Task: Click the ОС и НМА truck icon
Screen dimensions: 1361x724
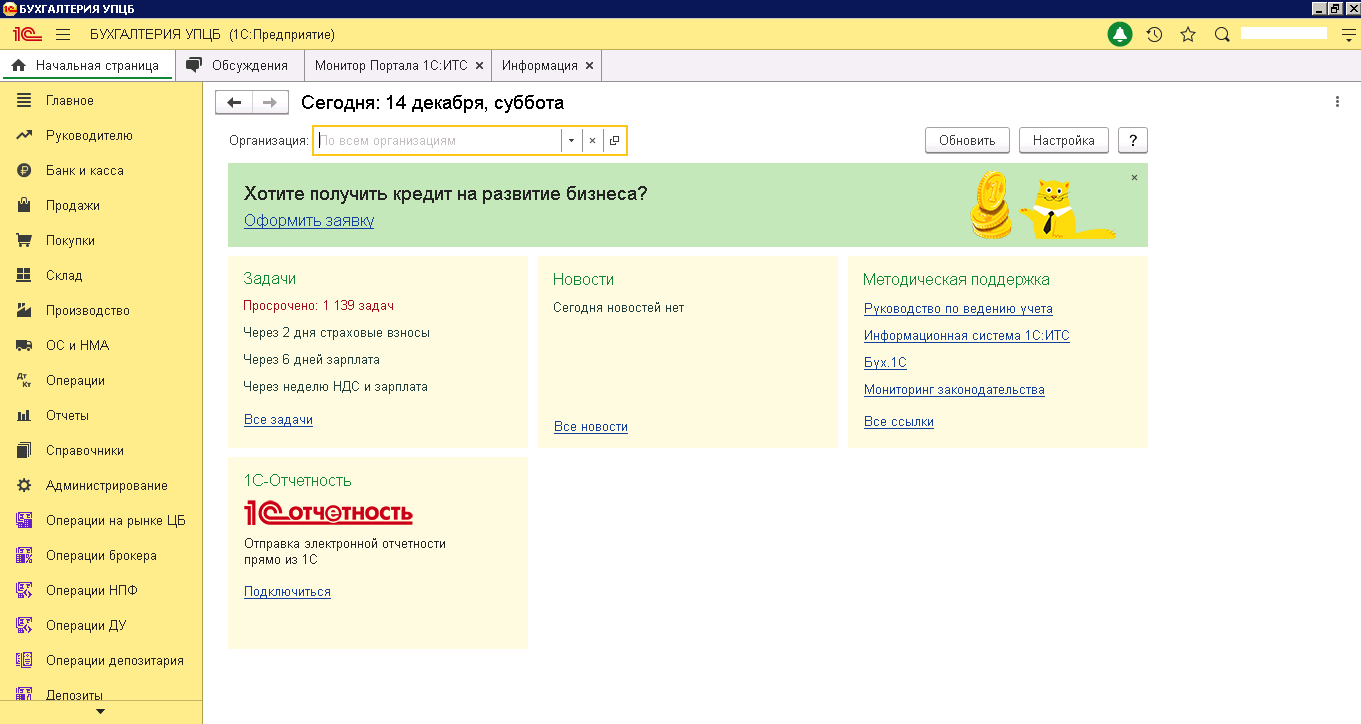Action: [24, 345]
